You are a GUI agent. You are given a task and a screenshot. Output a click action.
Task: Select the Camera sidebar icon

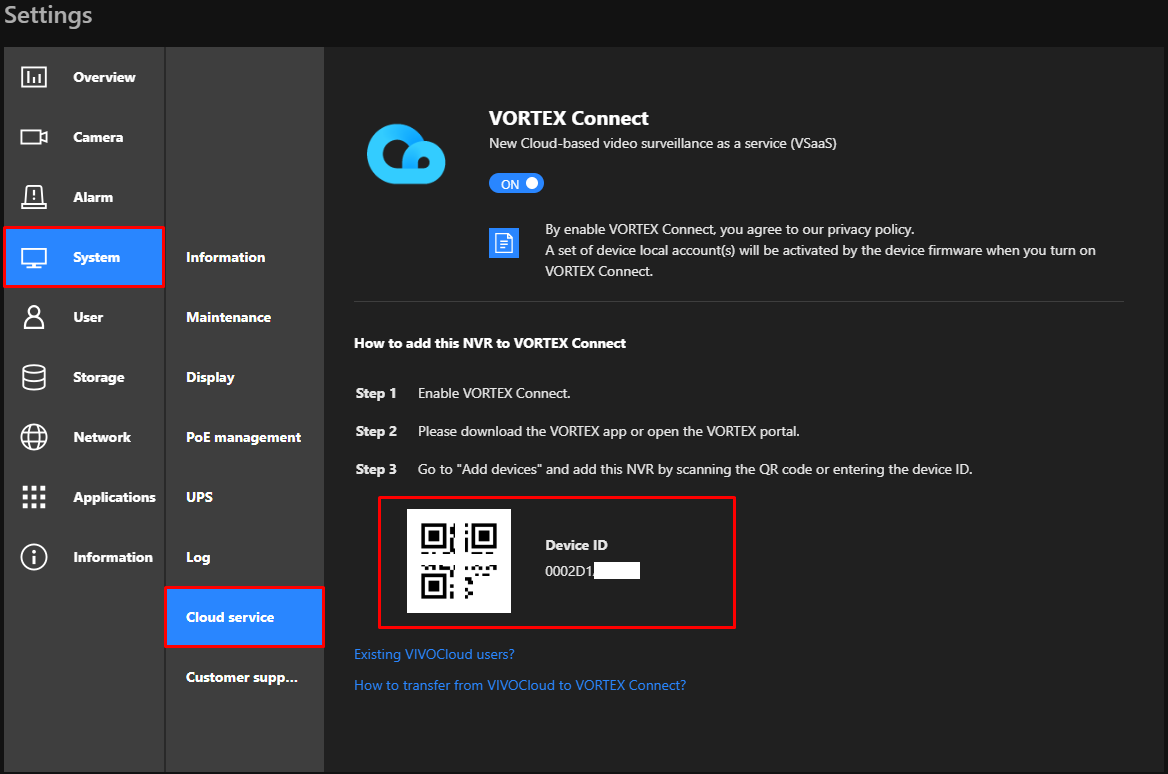[33, 137]
